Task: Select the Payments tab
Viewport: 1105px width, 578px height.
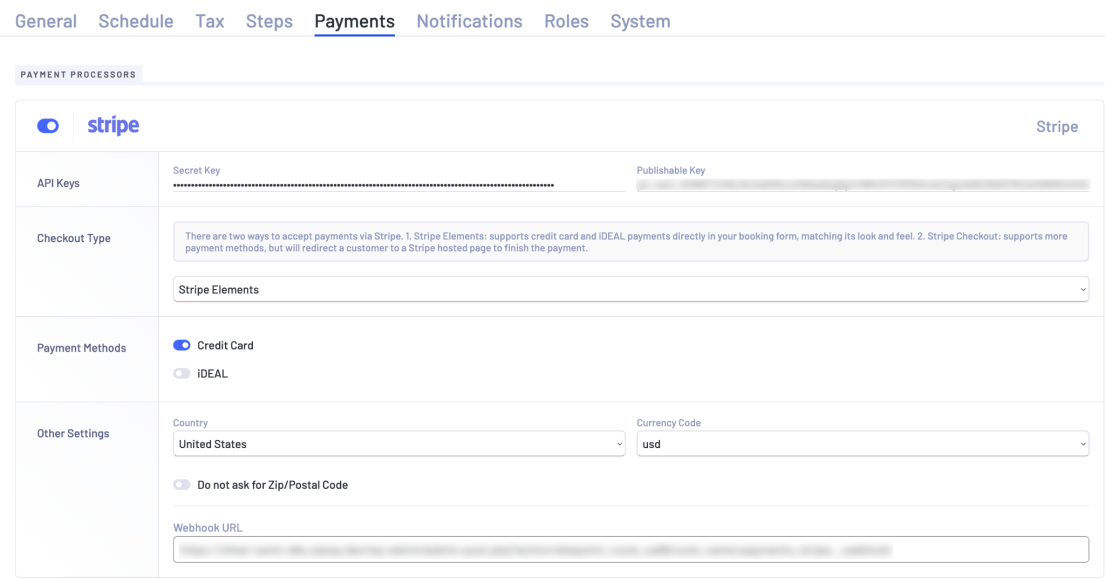Action: 354,21
